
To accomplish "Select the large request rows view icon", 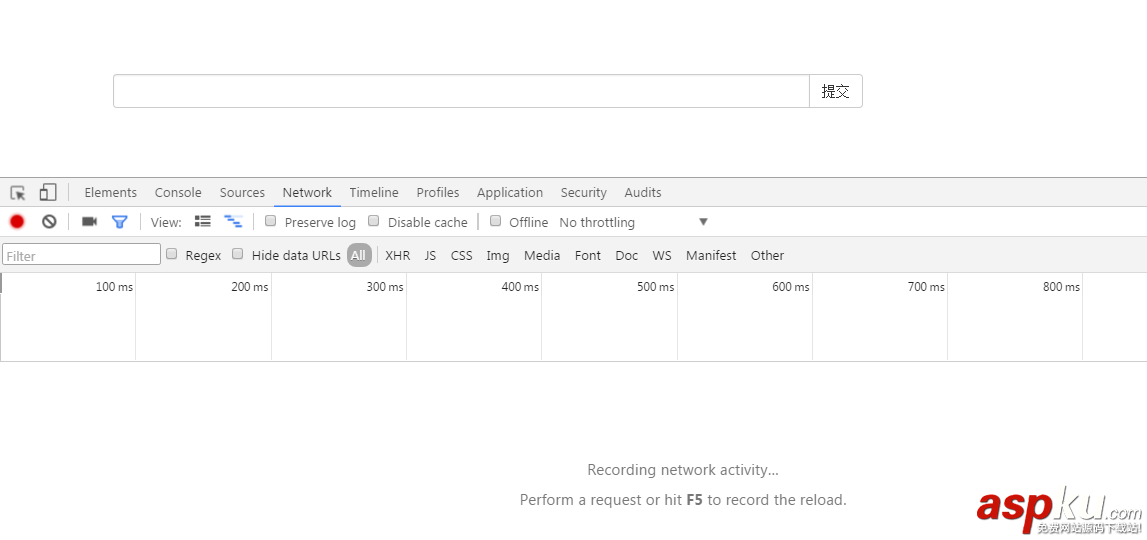I will (x=203, y=222).
